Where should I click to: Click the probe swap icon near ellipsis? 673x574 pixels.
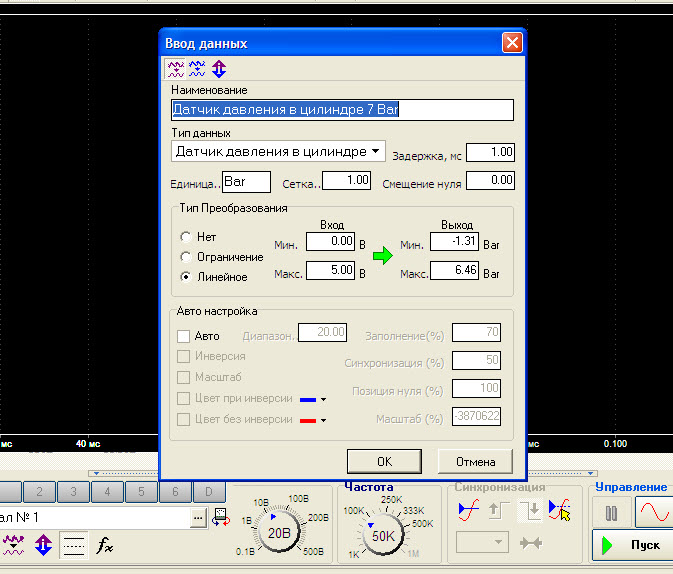(221, 517)
